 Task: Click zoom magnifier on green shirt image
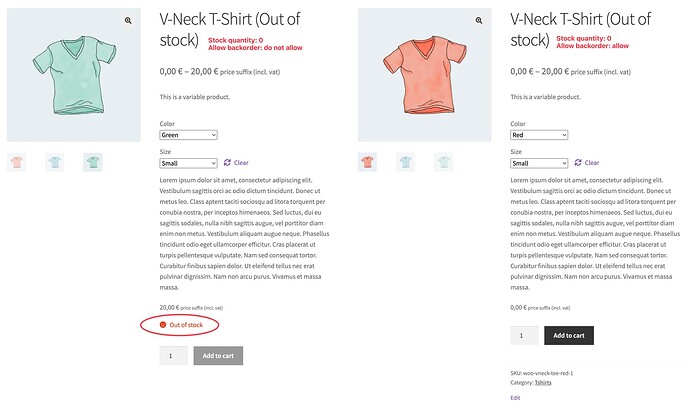[x=128, y=20]
